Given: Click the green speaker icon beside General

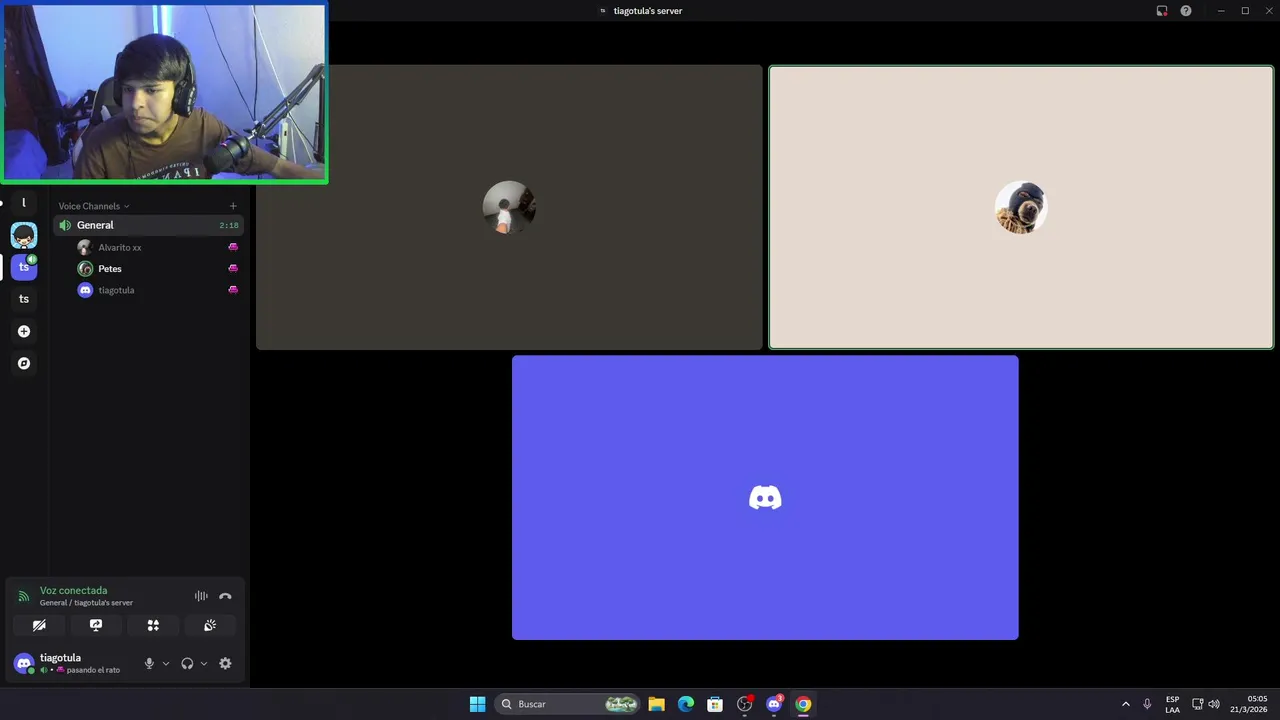Looking at the screenshot, I should (x=65, y=225).
